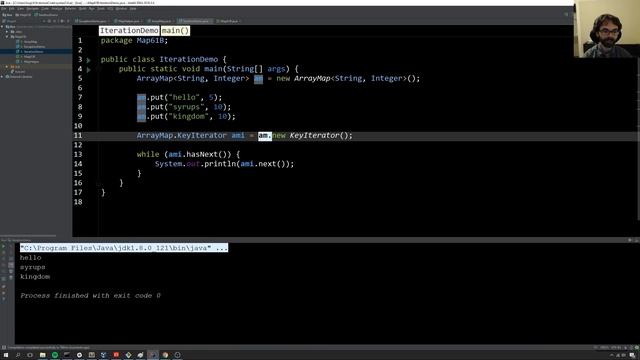Place cursor on 'package Map61B;' line
Image resolution: width=640 pixels, height=360 pixels.
pos(134,40)
